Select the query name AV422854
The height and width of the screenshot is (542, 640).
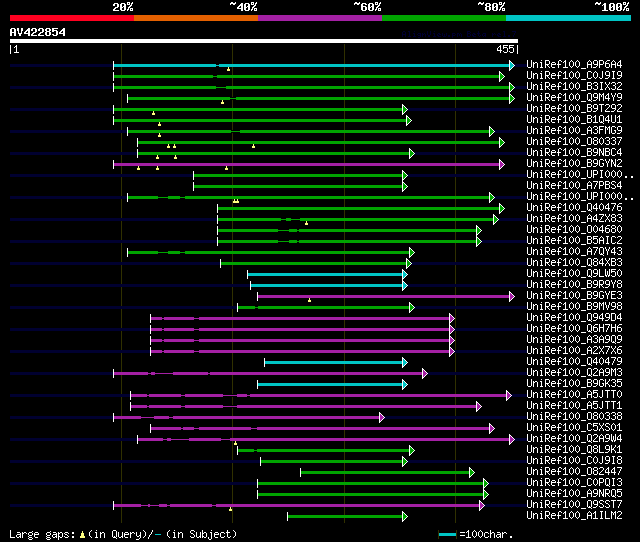[38, 32]
